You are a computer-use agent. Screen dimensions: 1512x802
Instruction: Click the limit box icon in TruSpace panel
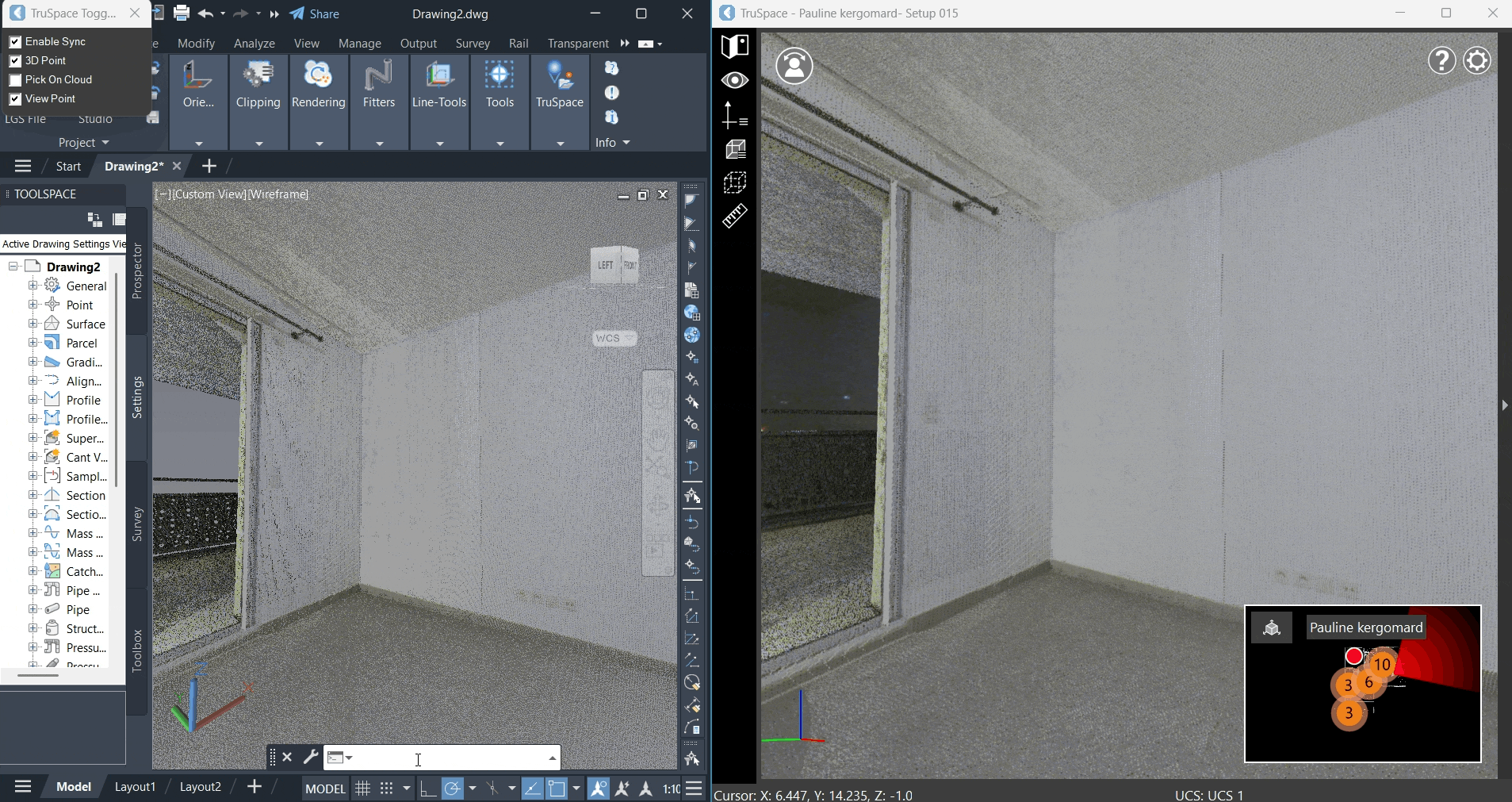[x=734, y=182]
